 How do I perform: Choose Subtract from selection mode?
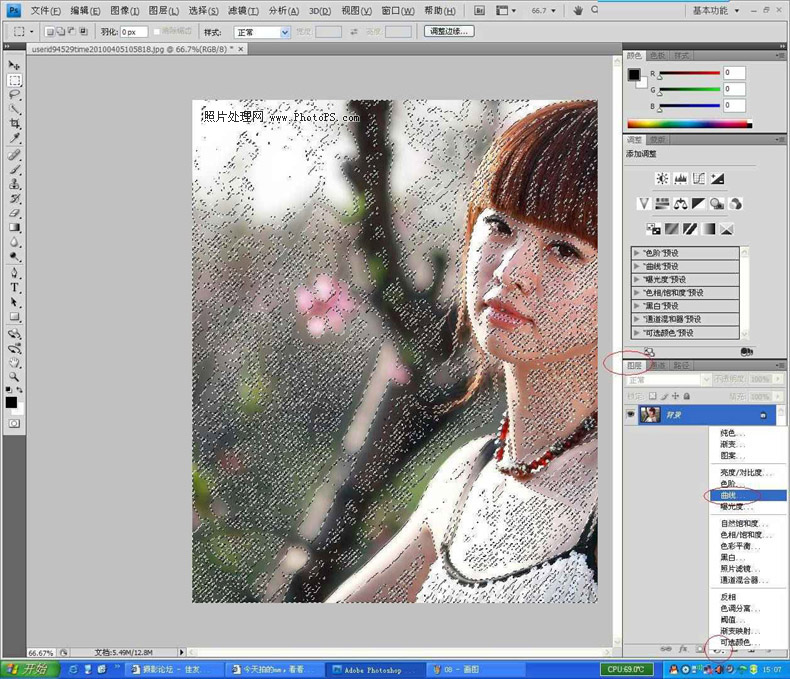coord(72,32)
